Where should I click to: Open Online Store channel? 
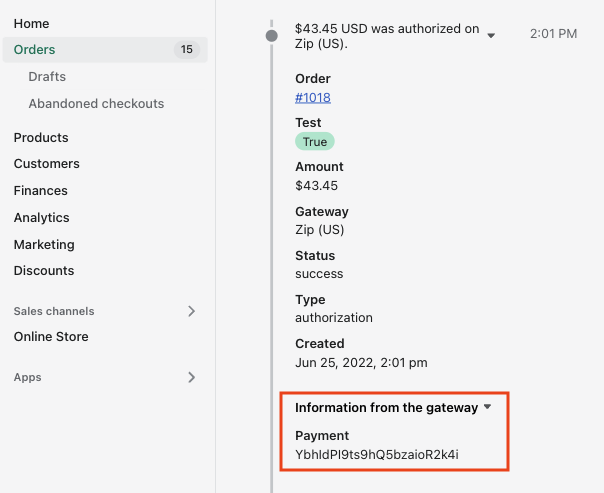pyautogui.click(x=51, y=337)
